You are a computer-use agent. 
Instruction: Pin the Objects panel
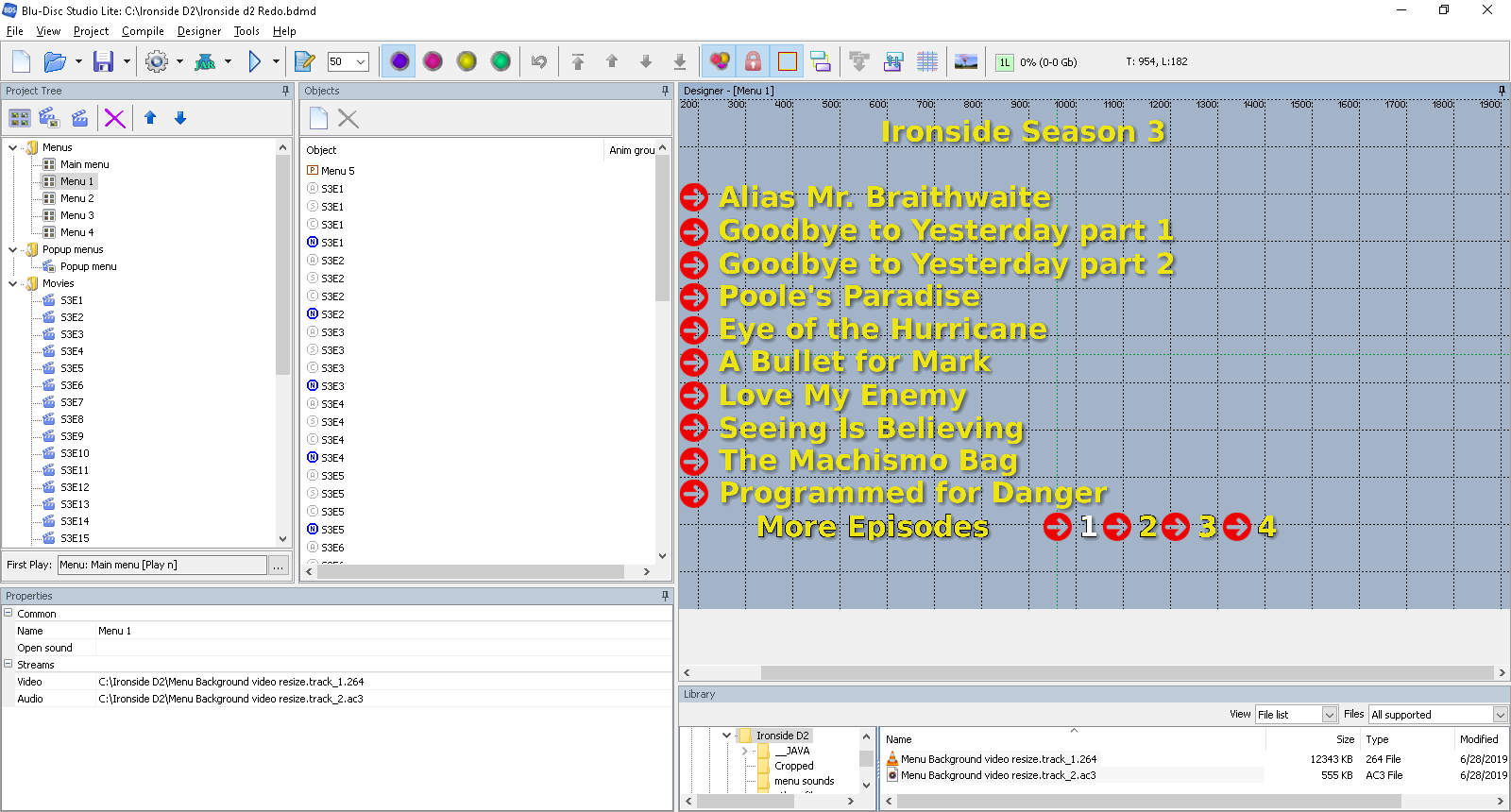665,91
